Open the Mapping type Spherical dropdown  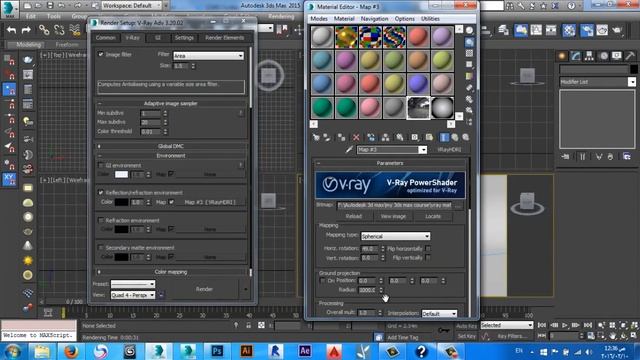coord(396,236)
